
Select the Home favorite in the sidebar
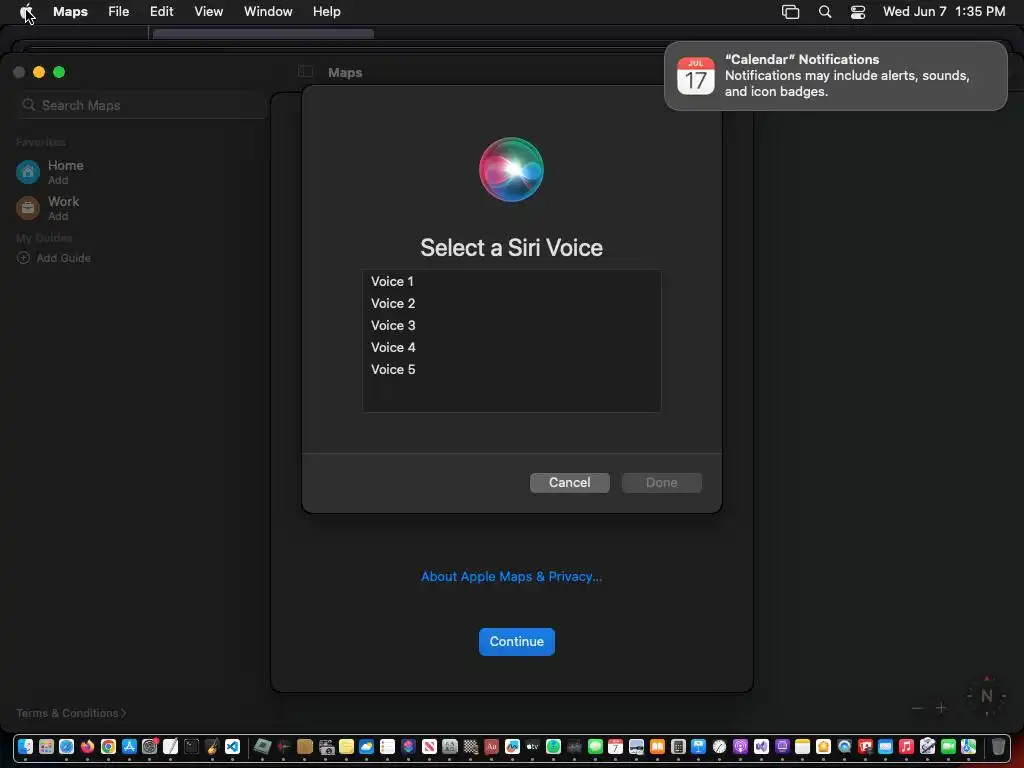50,172
